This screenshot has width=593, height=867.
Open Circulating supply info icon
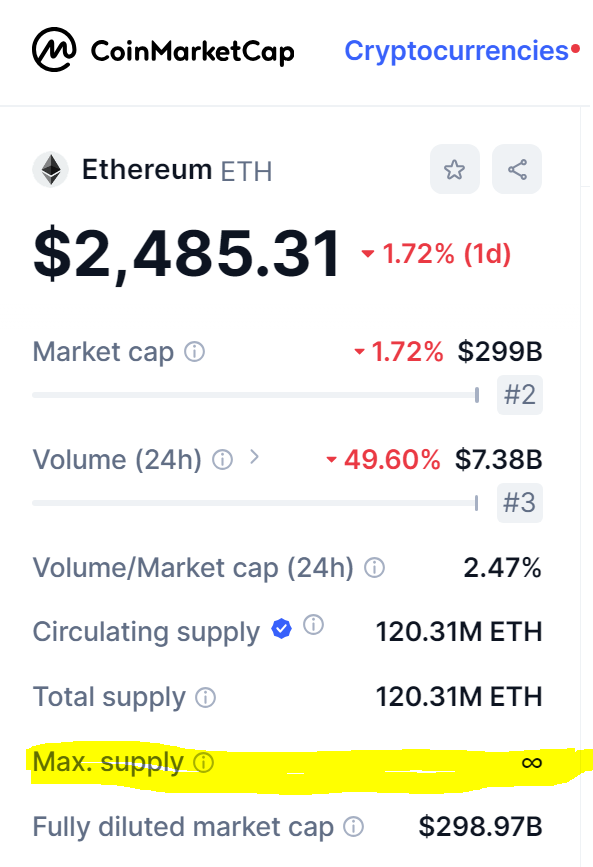(313, 625)
